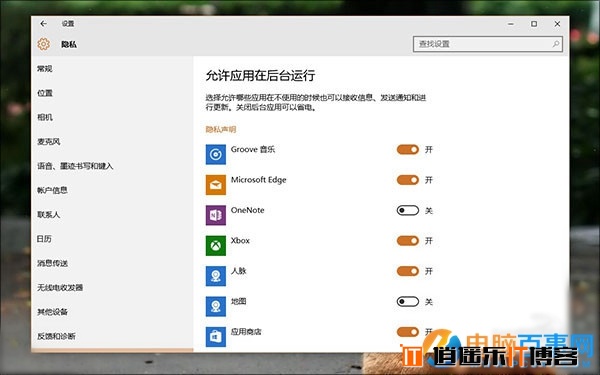Disable the Microsoft Edge background toggle
This screenshot has width=600, height=375.
(x=408, y=180)
